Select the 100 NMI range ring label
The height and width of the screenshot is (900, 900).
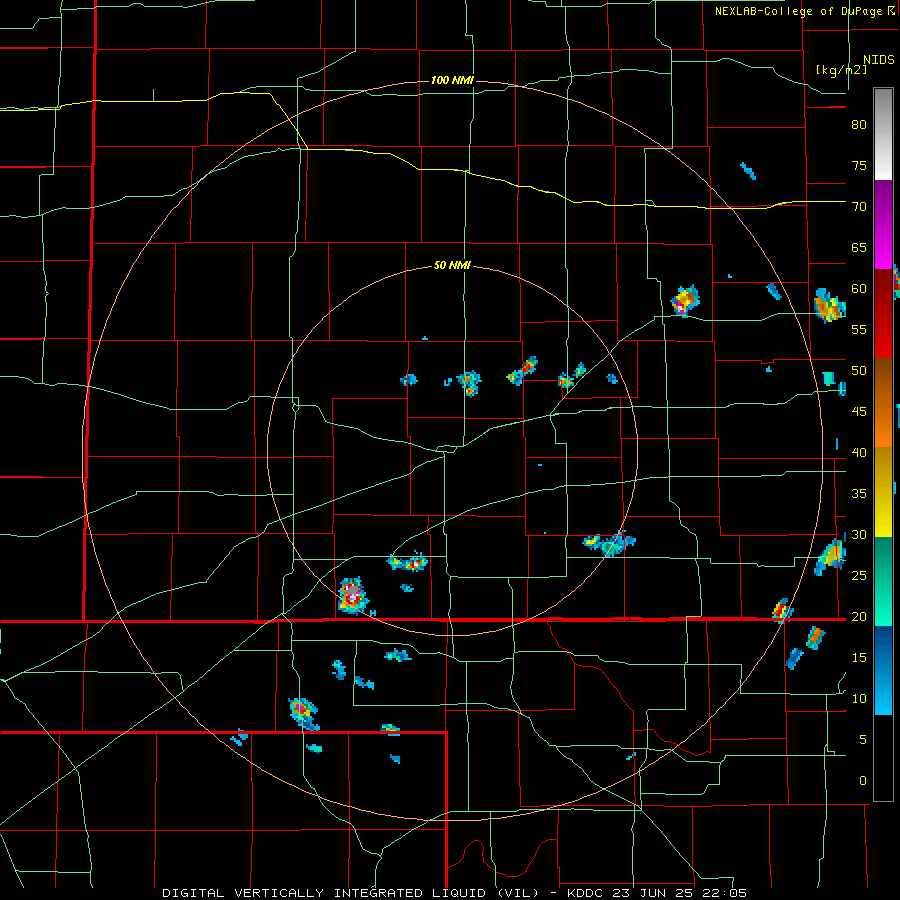452,80
